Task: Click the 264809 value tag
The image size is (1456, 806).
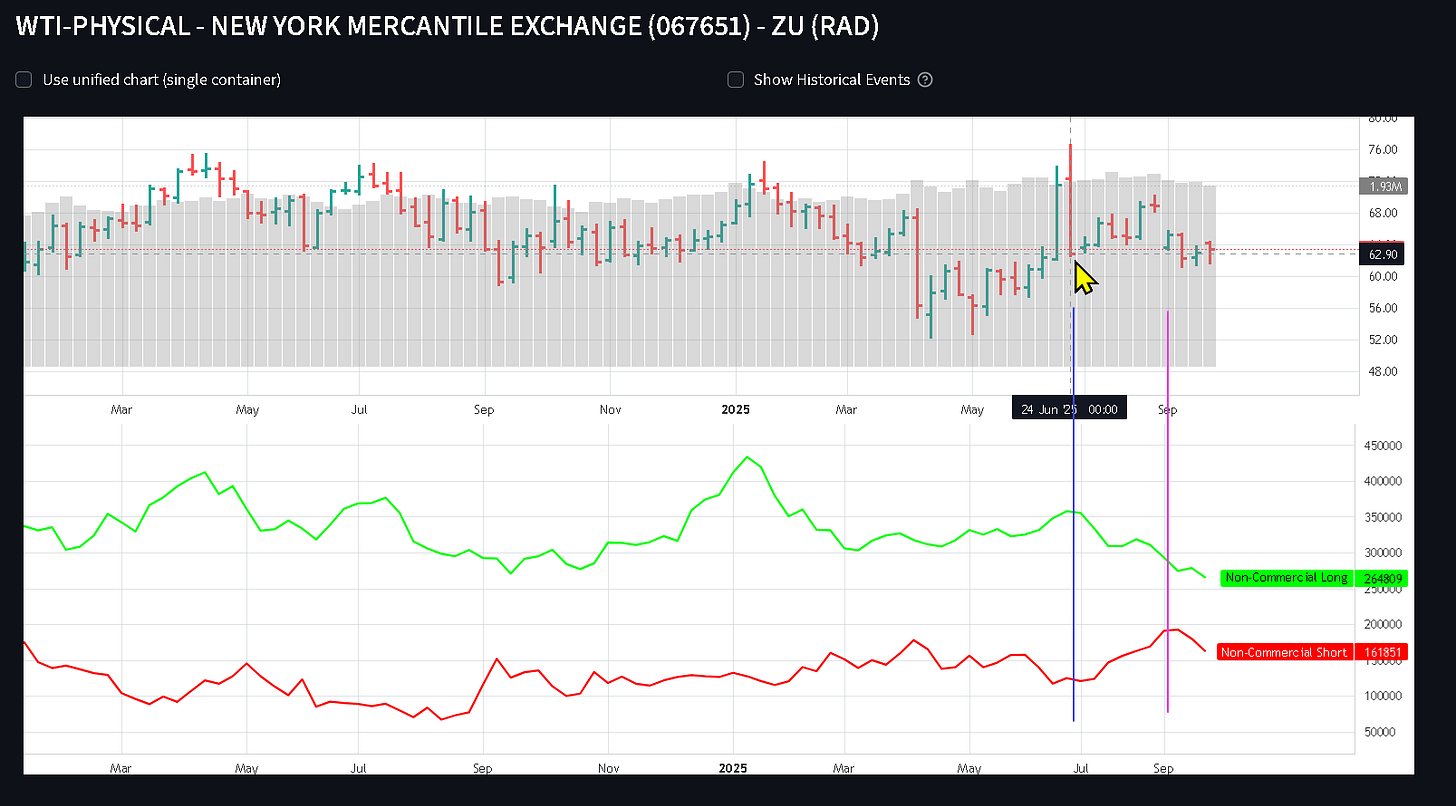Action: point(1384,578)
